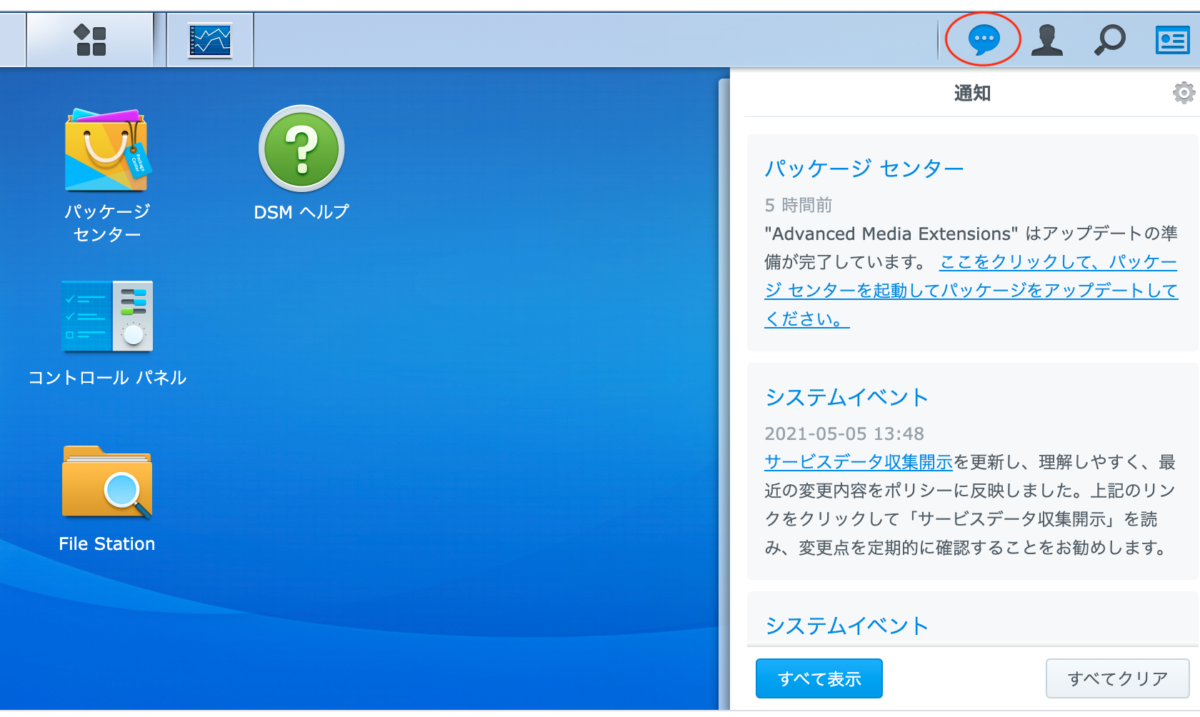Click the 通知 panel header text
This screenshot has height=717, width=1200.
pos(972,94)
